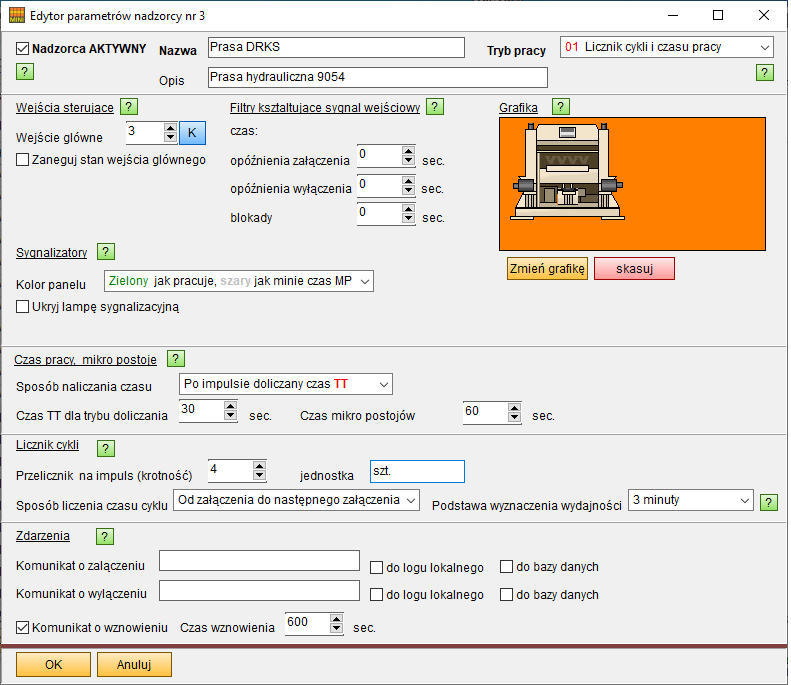Click the Opis field Prasa hydrauliczna 9054
The width and height of the screenshot is (791, 685).
(378, 77)
